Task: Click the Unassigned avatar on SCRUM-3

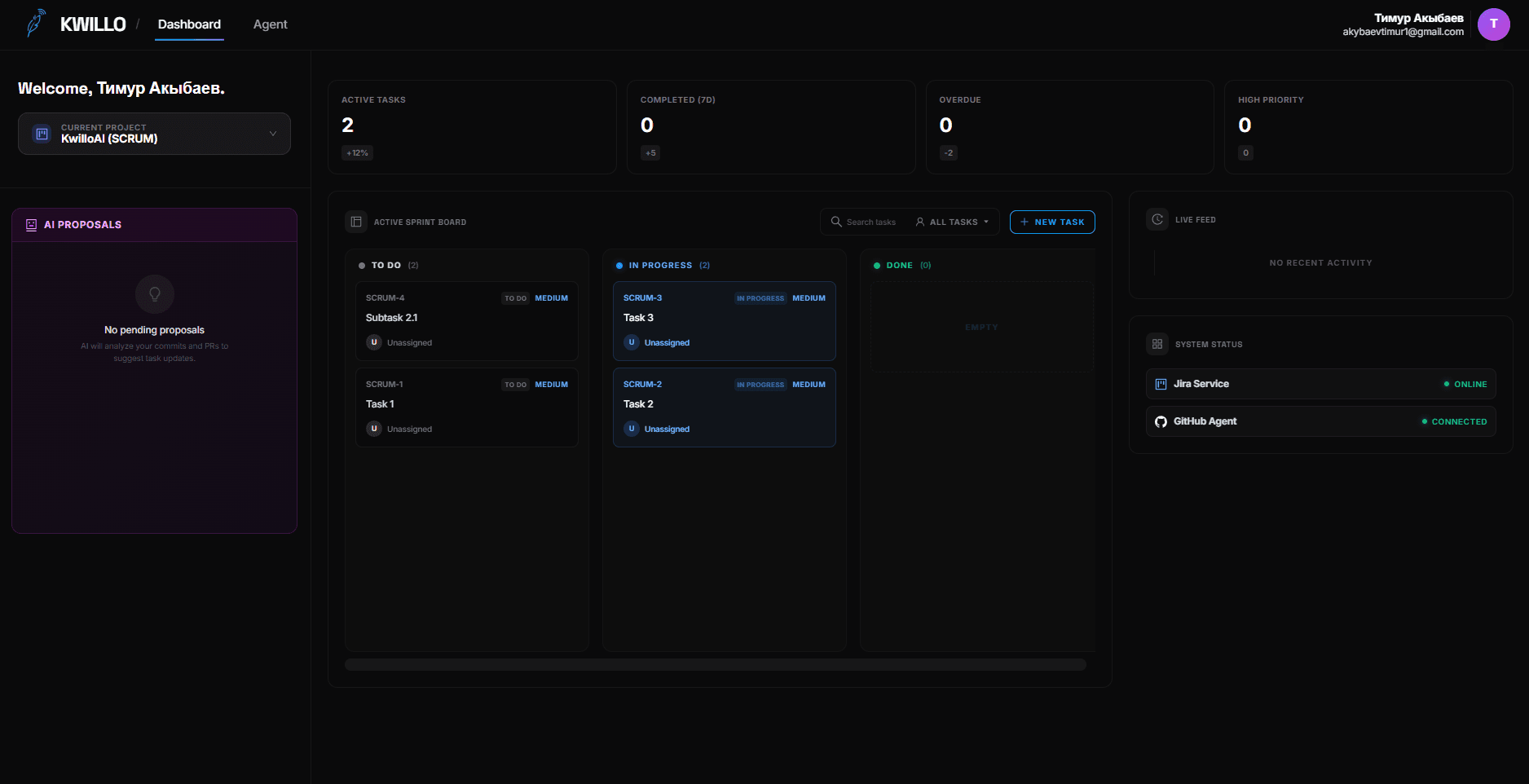Action: click(632, 342)
